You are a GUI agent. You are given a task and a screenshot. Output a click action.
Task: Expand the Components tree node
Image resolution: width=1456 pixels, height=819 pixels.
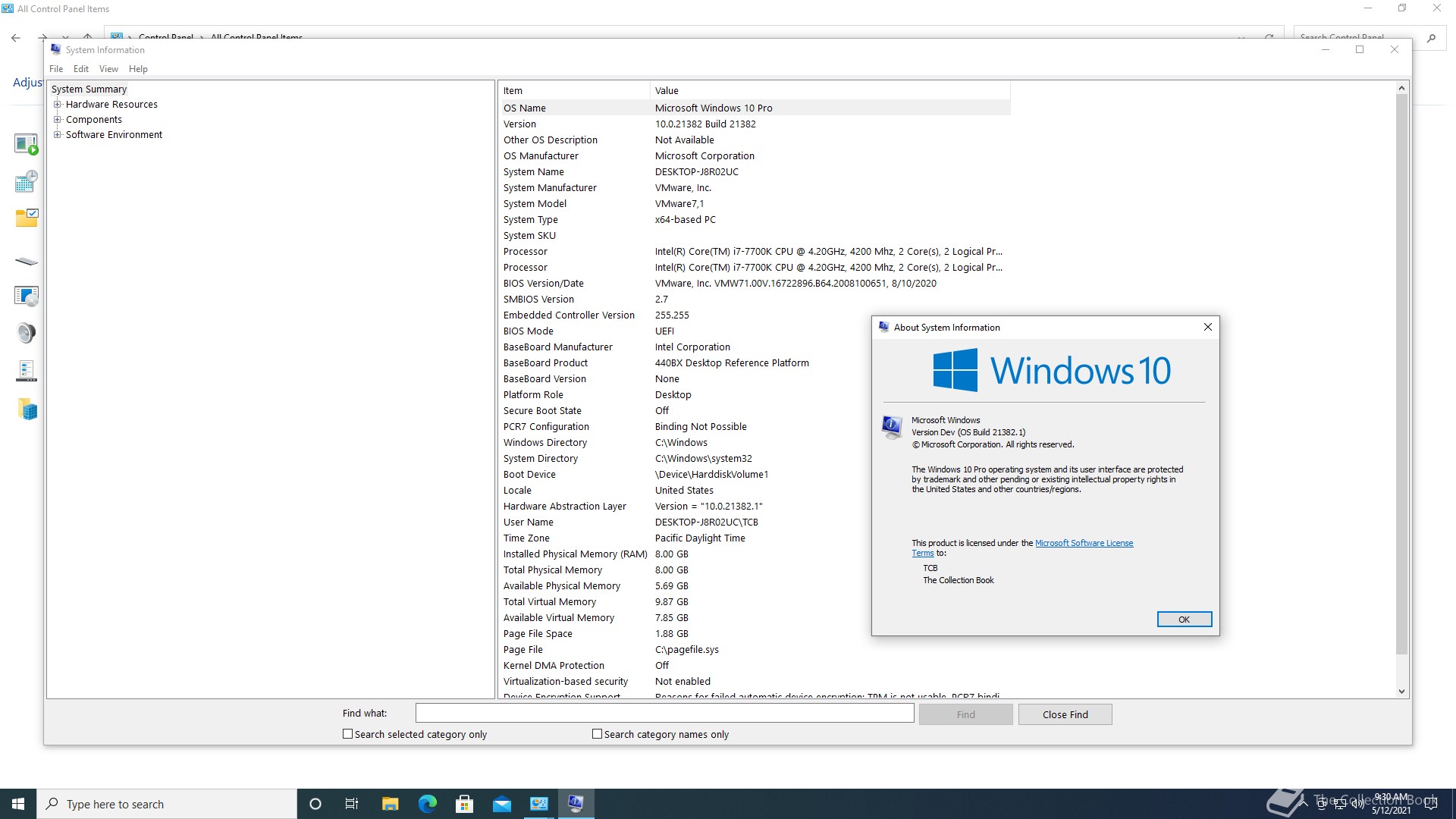tap(57, 120)
